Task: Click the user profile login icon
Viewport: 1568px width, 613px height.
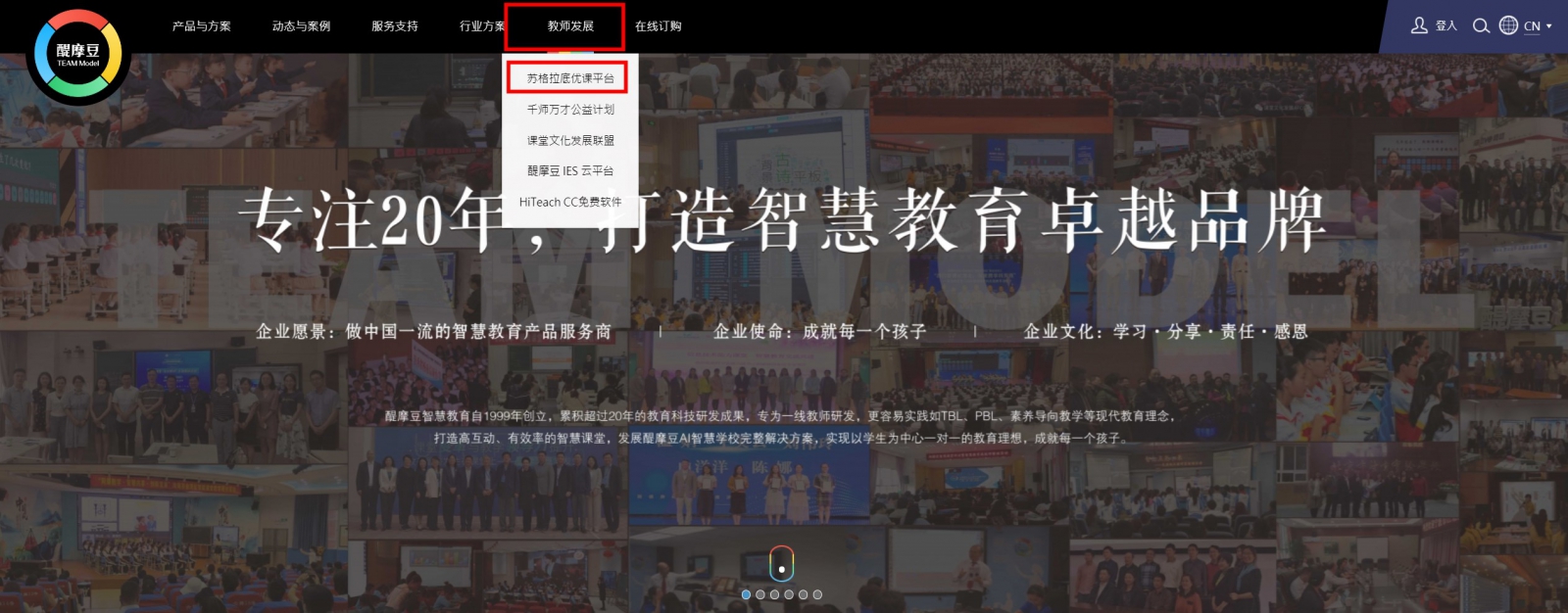Action: point(1418,25)
